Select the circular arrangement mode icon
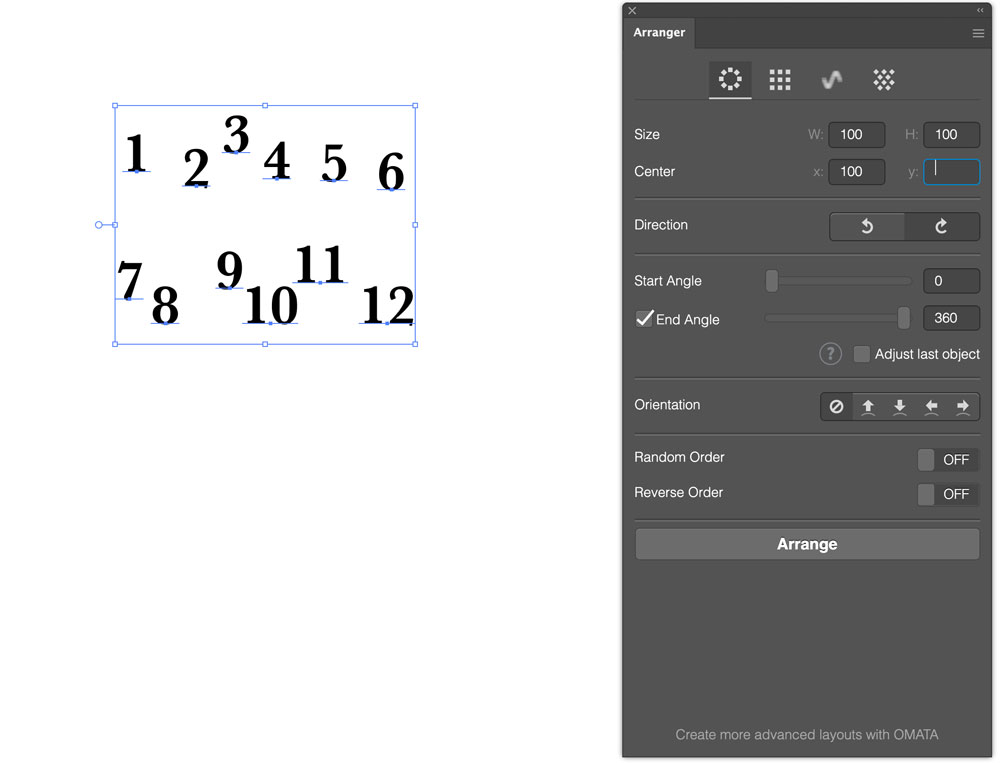The image size is (1000, 763). [x=730, y=79]
